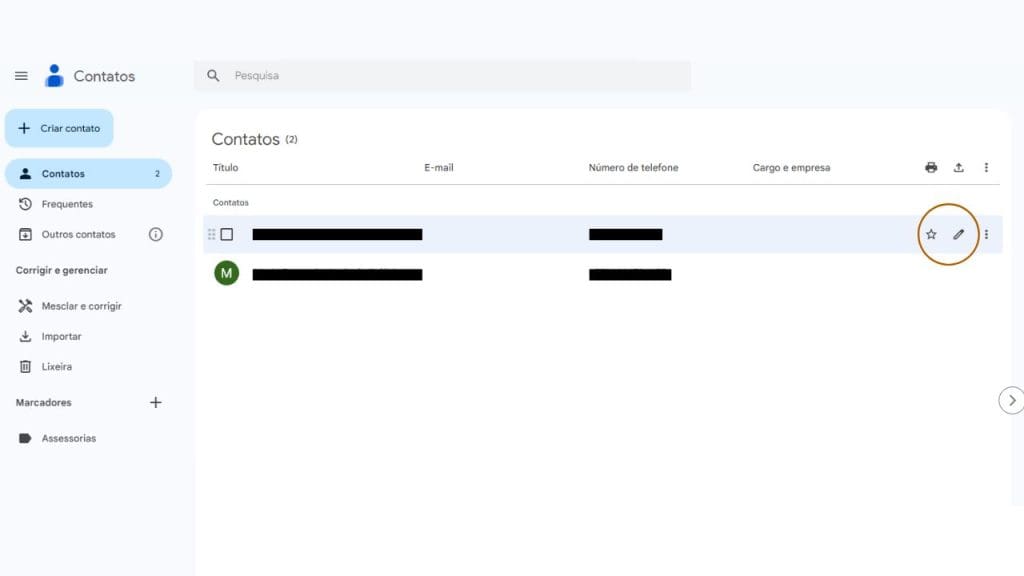Screen dimensions: 1024x576
Task: Select the pencil edit icon on first contact
Action: [x=958, y=234]
